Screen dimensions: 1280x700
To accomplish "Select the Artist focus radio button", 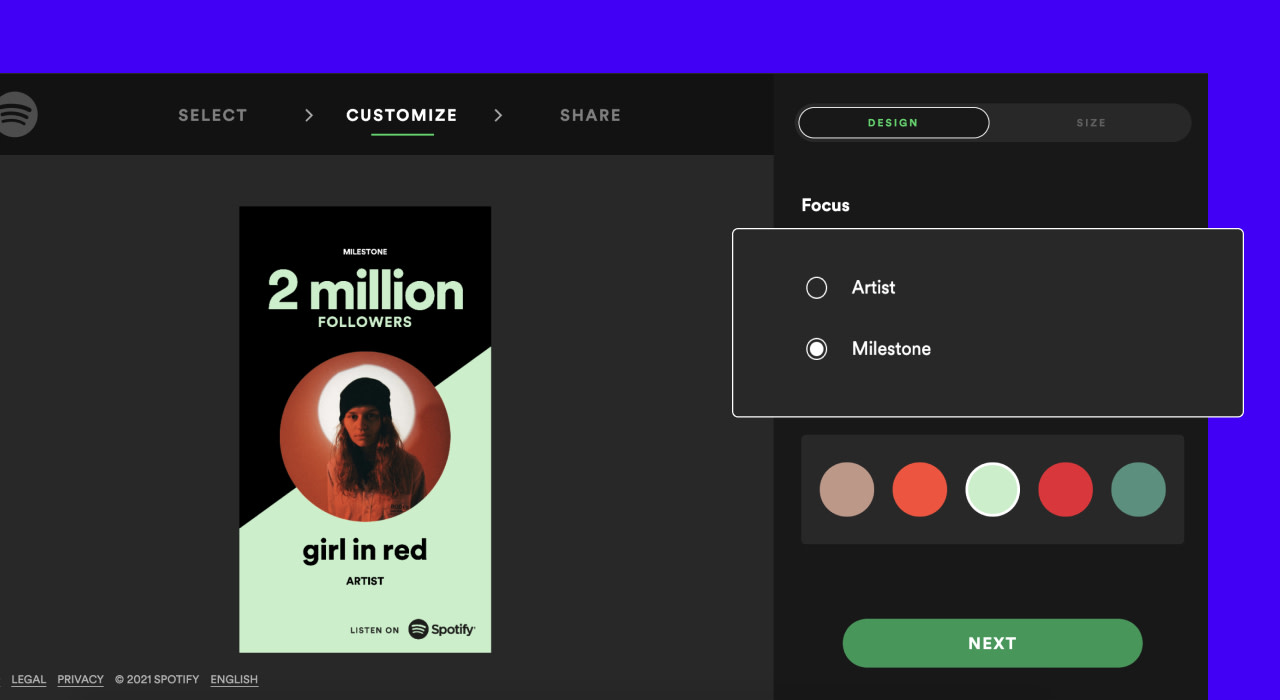I will tap(816, 287).
